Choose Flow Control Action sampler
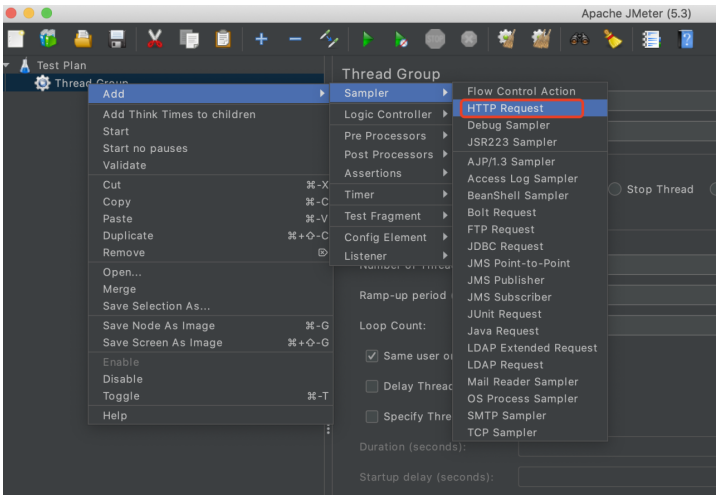 [530, 91]
